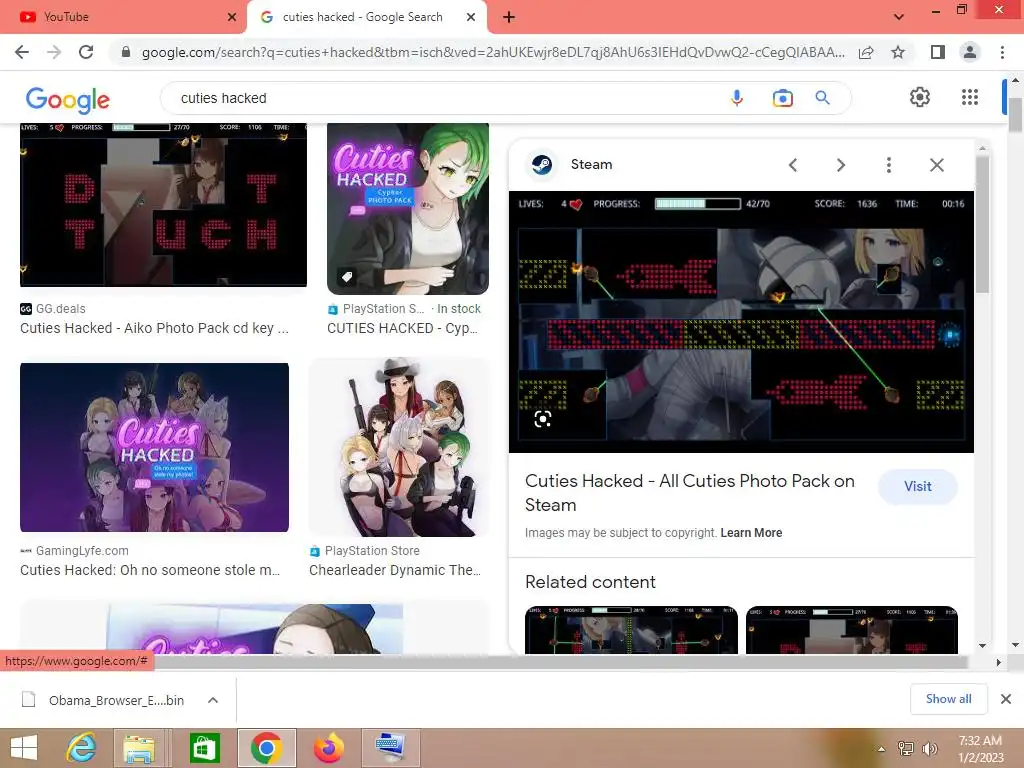Close the image preview panel
1024x768 pixels.
937,165
